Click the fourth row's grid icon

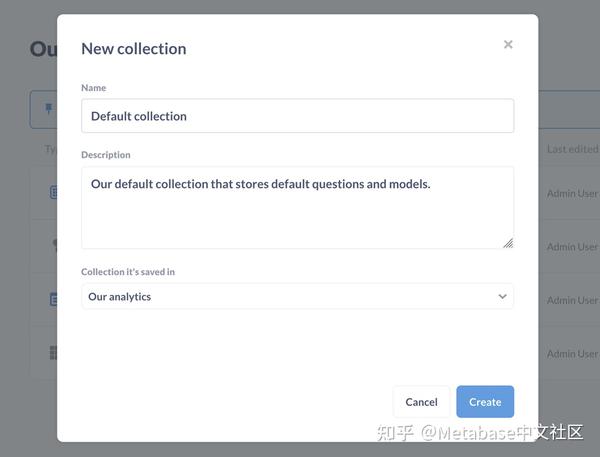tap(53, 353)
